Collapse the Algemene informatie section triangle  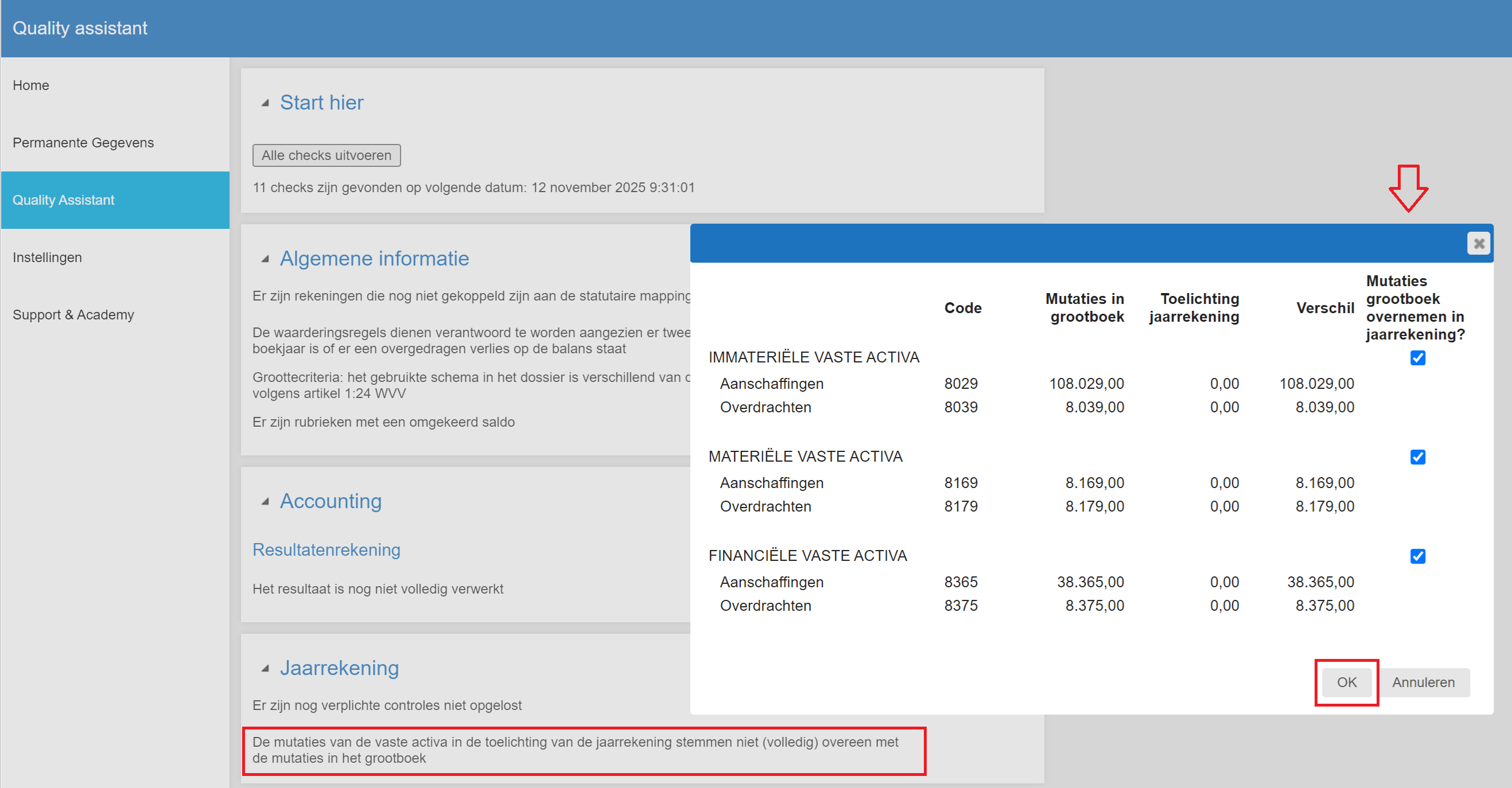point(265,259)
